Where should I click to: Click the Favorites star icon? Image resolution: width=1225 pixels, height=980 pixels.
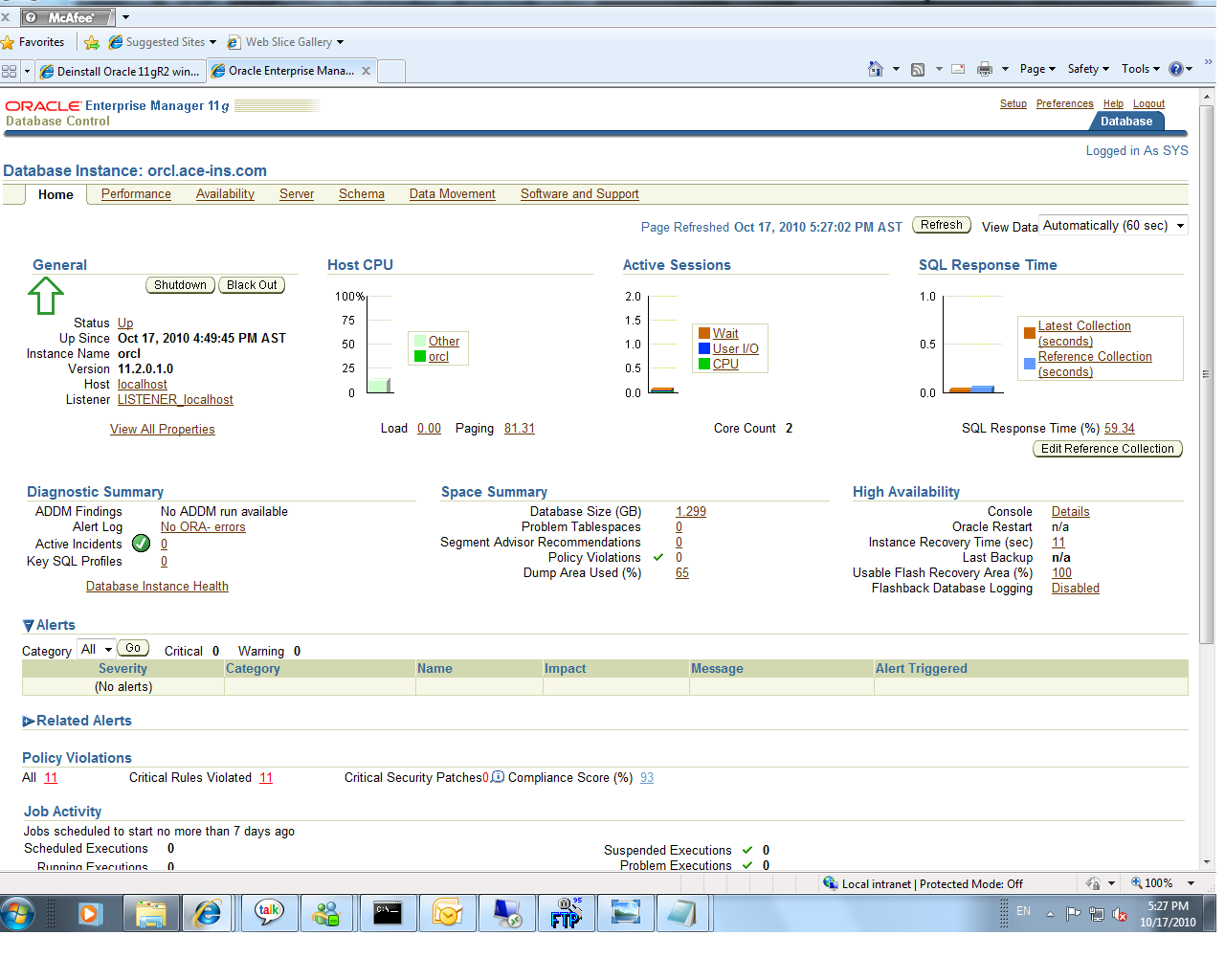coord(9,42)
